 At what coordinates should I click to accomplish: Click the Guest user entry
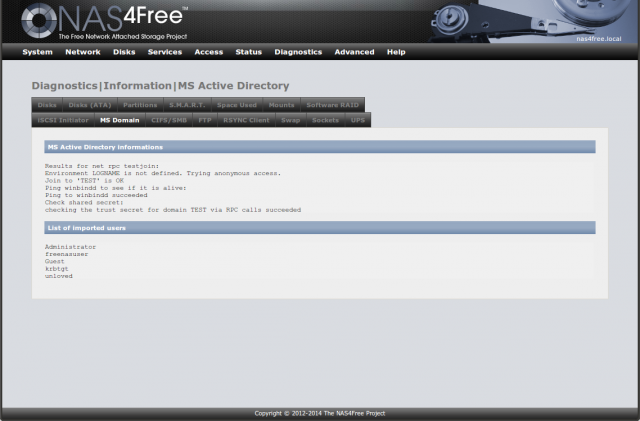coord(55,262)
